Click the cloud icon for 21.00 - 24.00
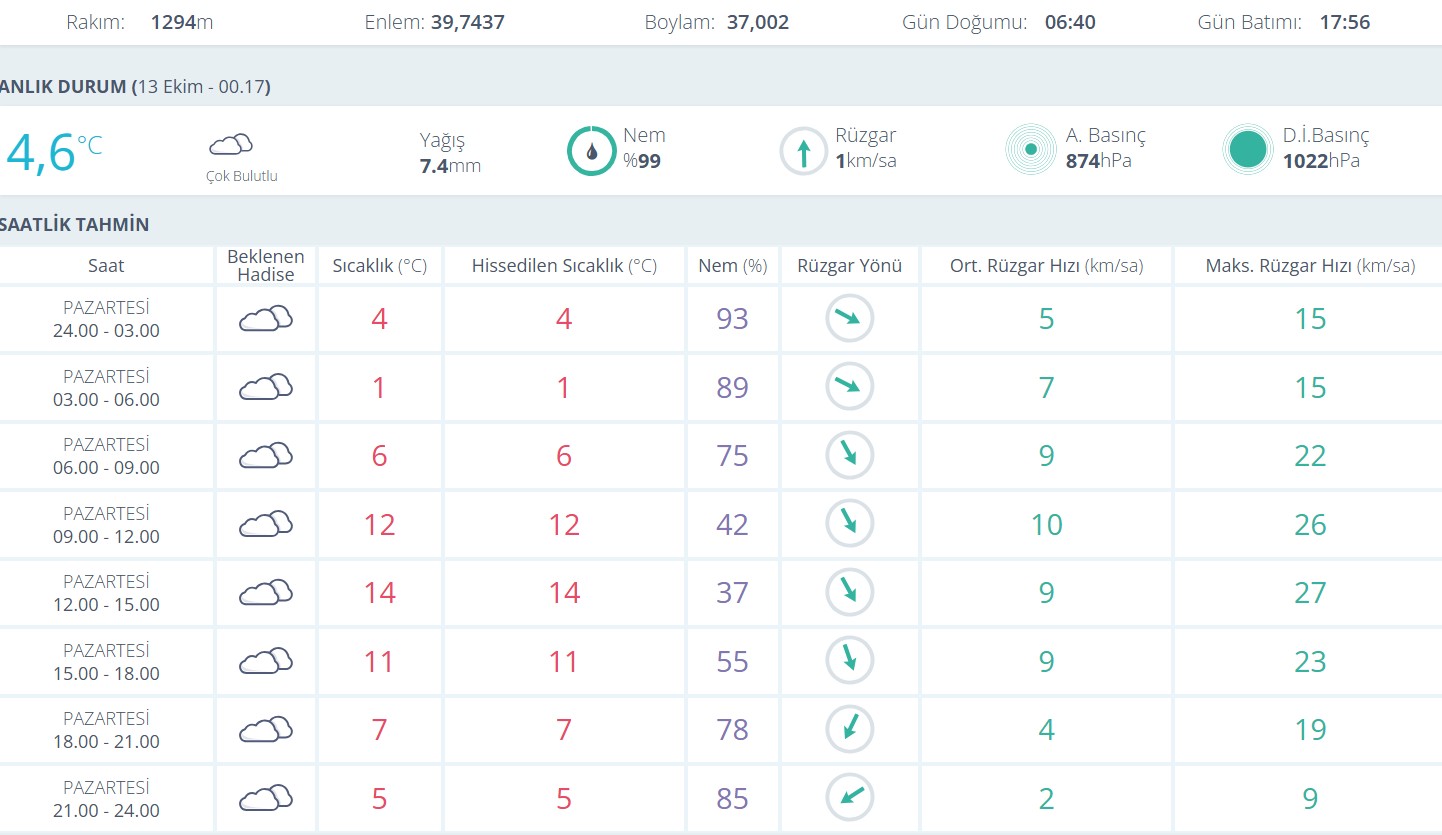 point(265,798)
